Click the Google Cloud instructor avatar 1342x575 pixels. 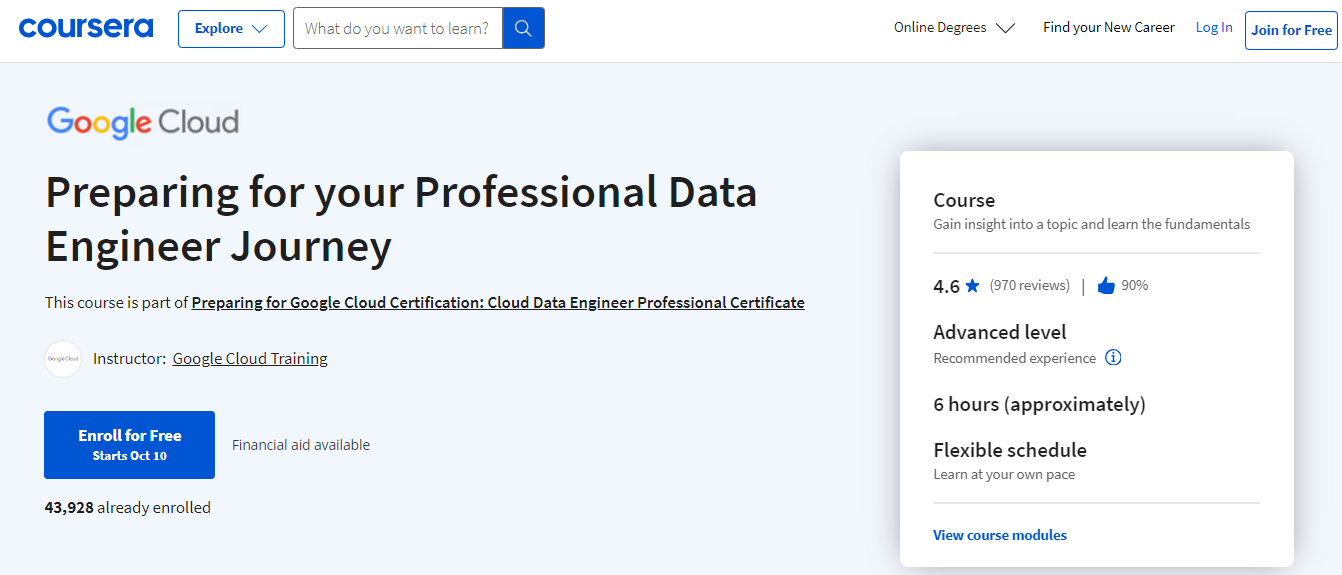pos(63,359)
